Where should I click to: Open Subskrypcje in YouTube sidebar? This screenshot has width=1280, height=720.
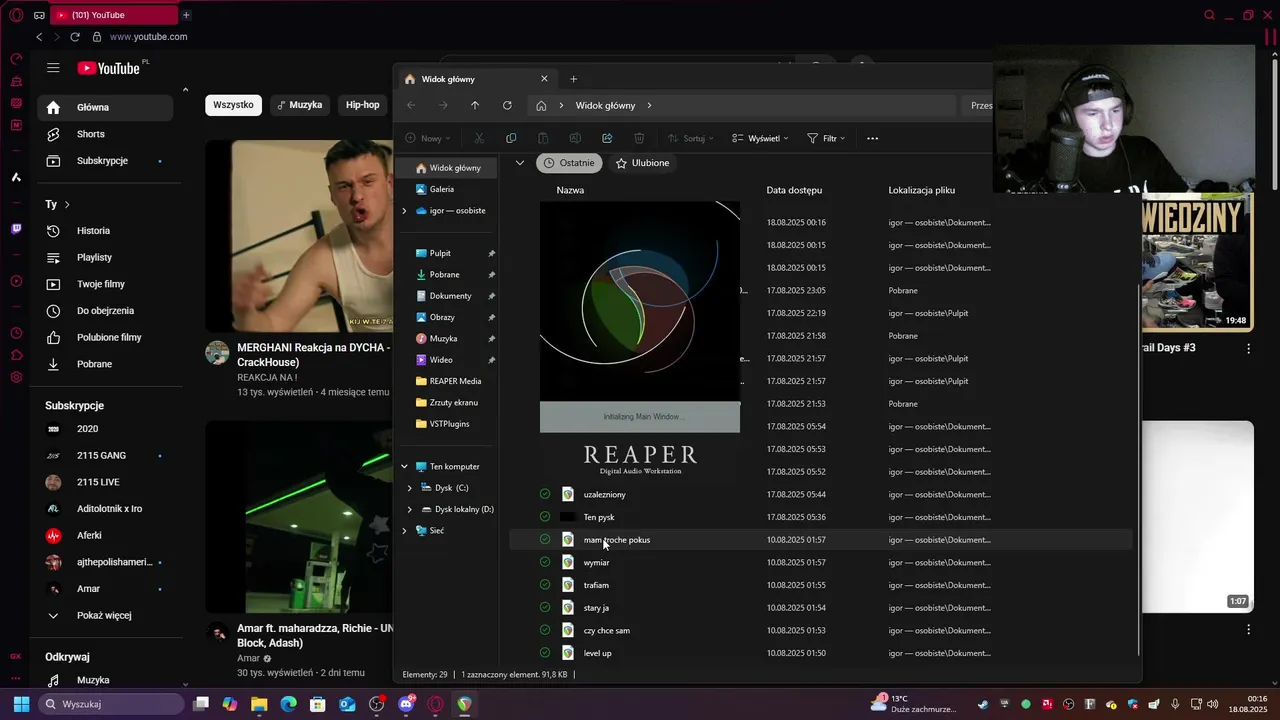(105, 160)
